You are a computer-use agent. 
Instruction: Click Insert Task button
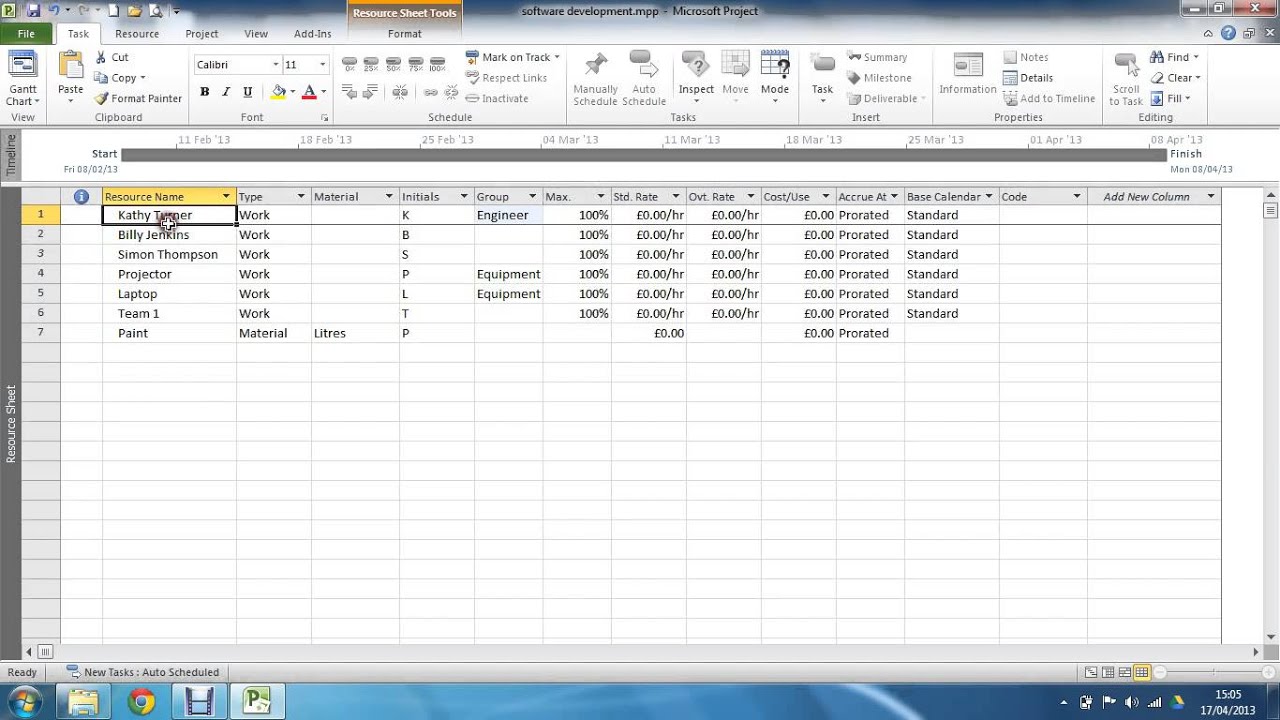pyautogui.click(x=822, y=77)
